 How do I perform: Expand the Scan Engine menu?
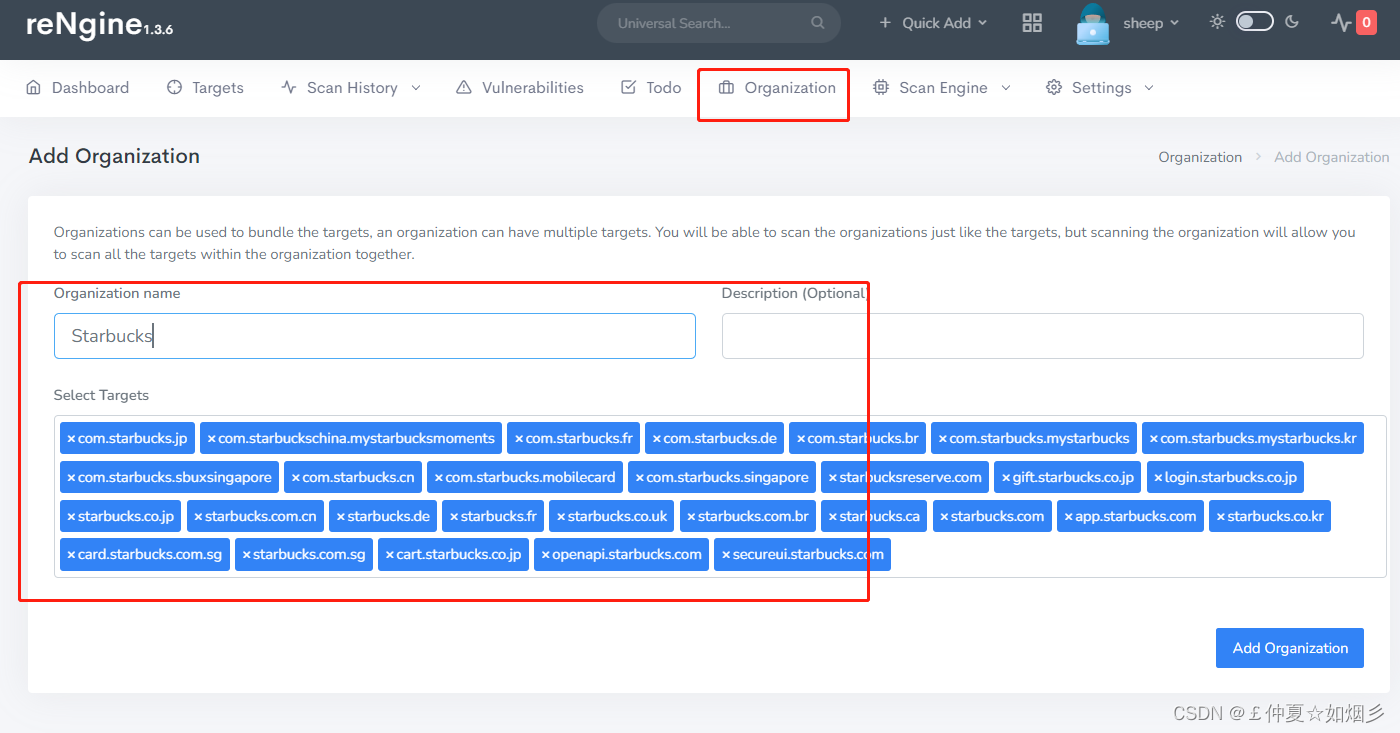pyautogui.click(x=942, y=88)
